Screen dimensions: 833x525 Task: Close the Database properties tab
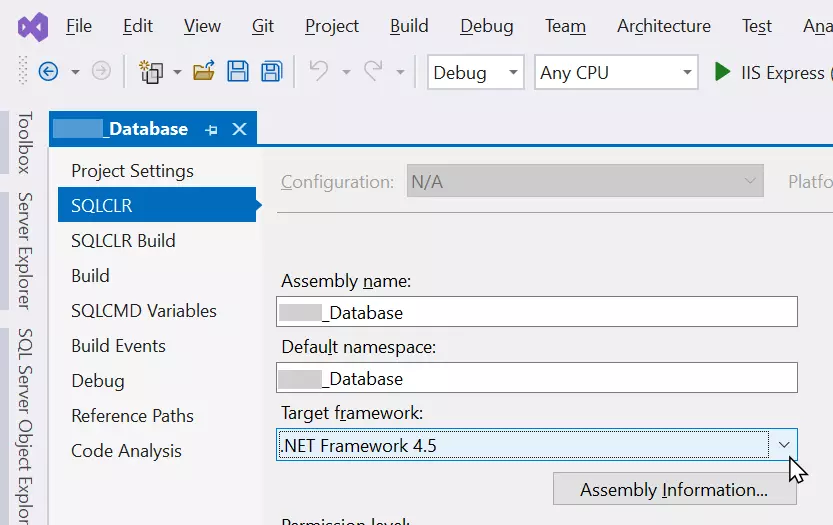pyautogui.click(x=240, y=129)
